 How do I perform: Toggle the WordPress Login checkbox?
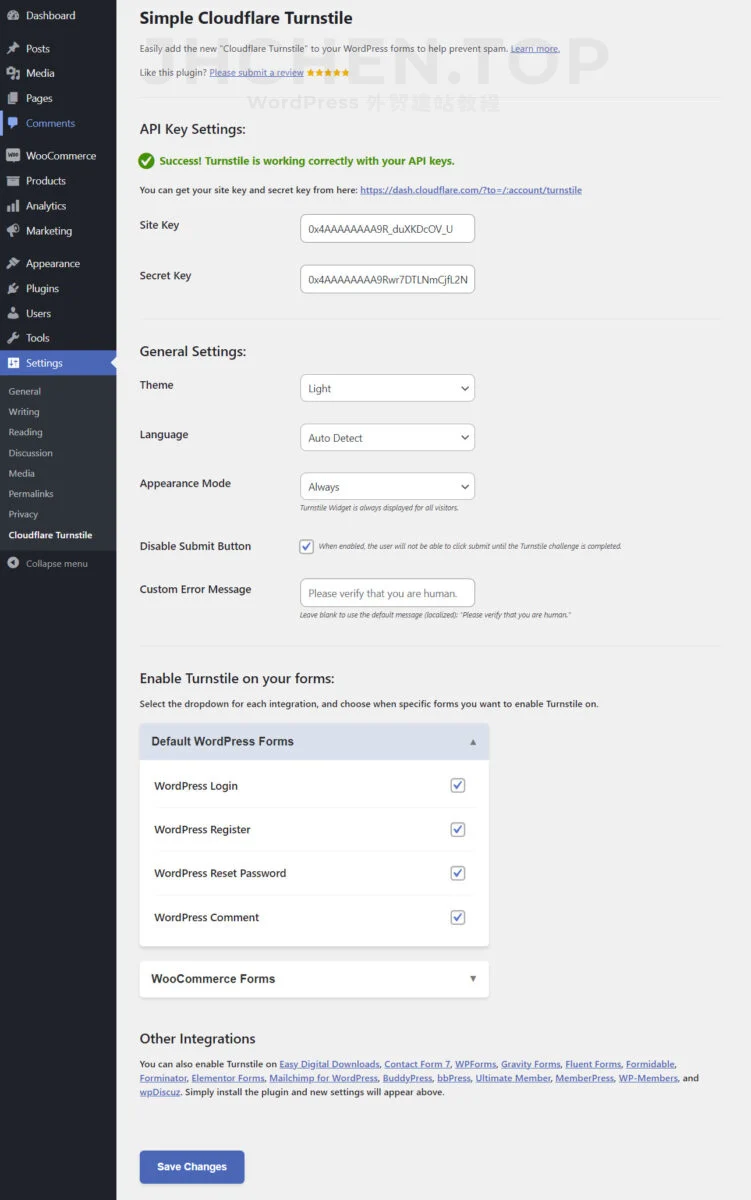[458, 786]
